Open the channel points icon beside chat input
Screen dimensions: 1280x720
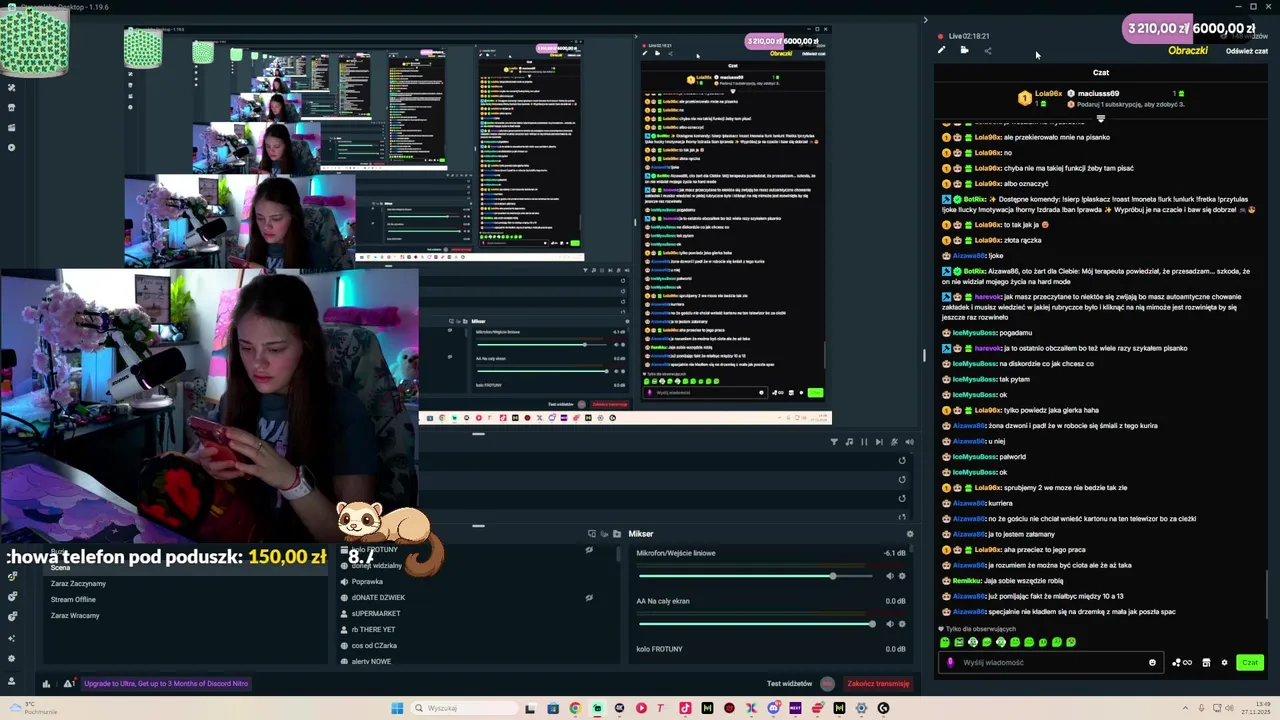coord(1181,662)
